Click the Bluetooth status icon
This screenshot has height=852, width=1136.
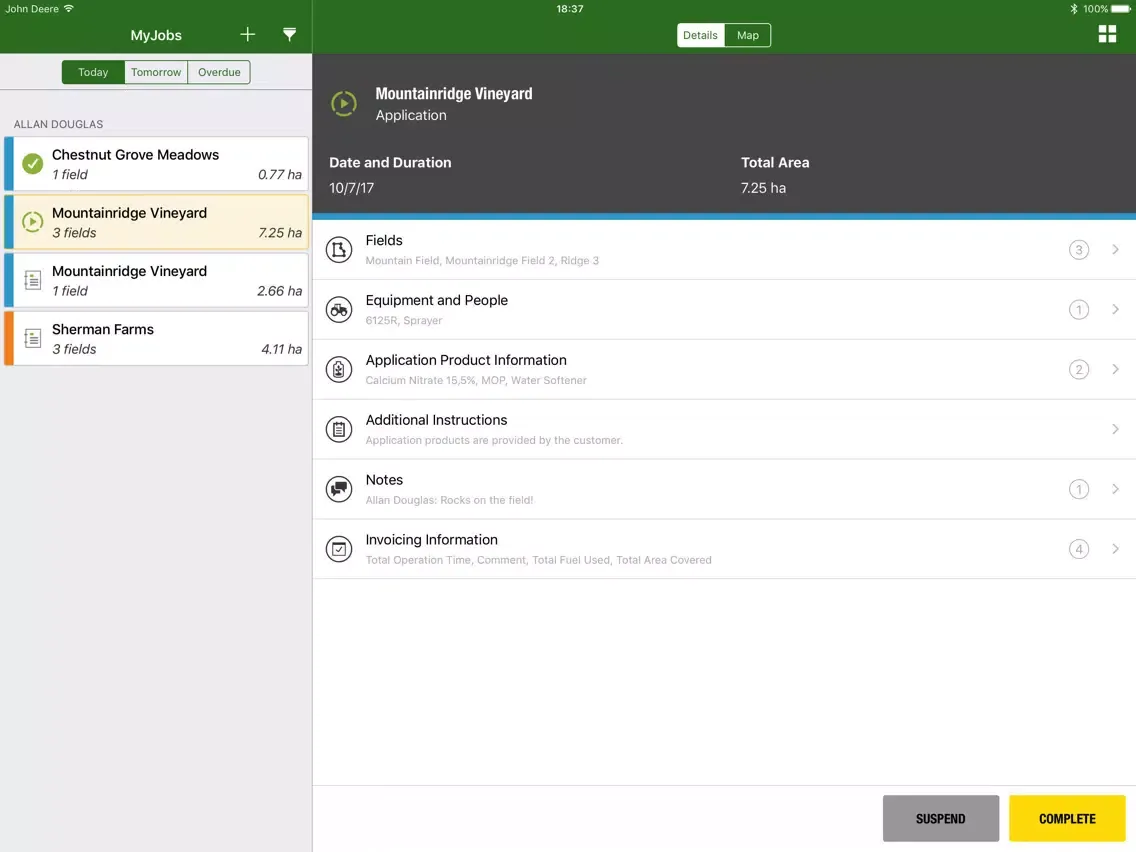pyautogui.click(x=1074, y=9)
